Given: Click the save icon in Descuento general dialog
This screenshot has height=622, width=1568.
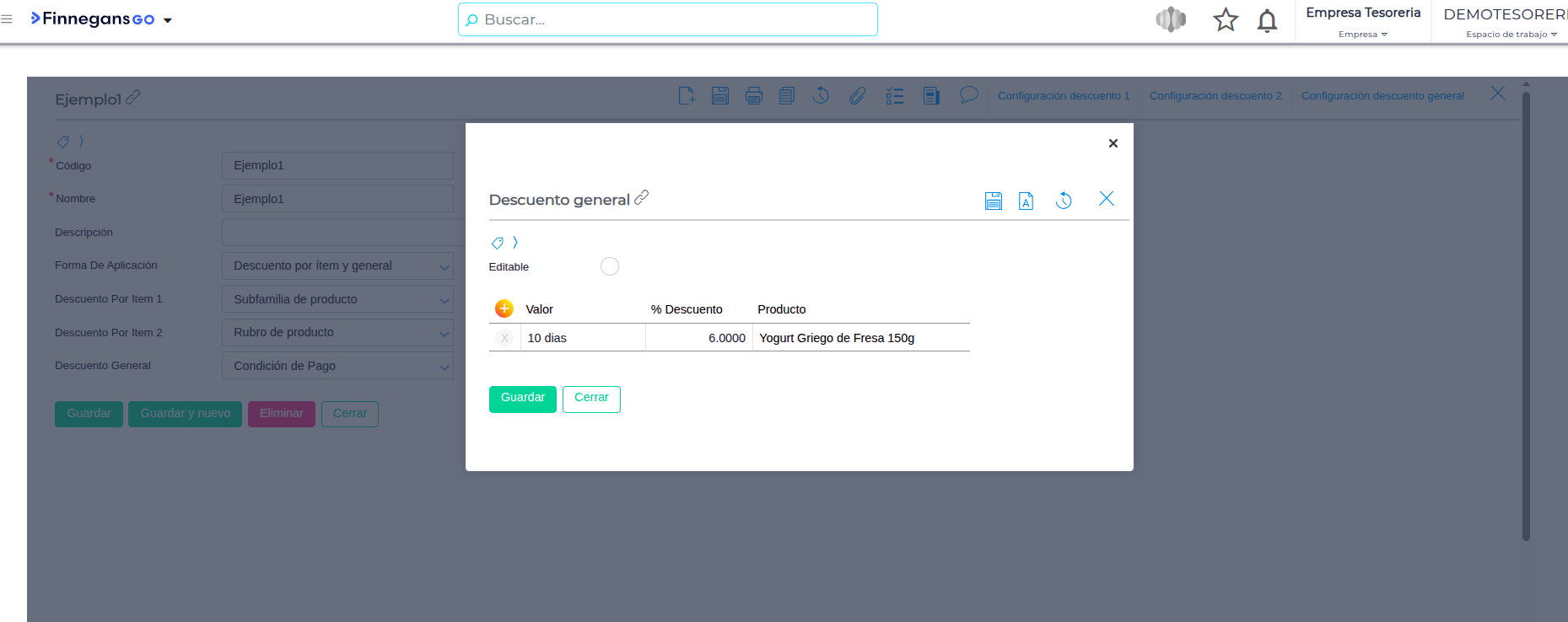Looking at the screenshot, I should [993, 201].
